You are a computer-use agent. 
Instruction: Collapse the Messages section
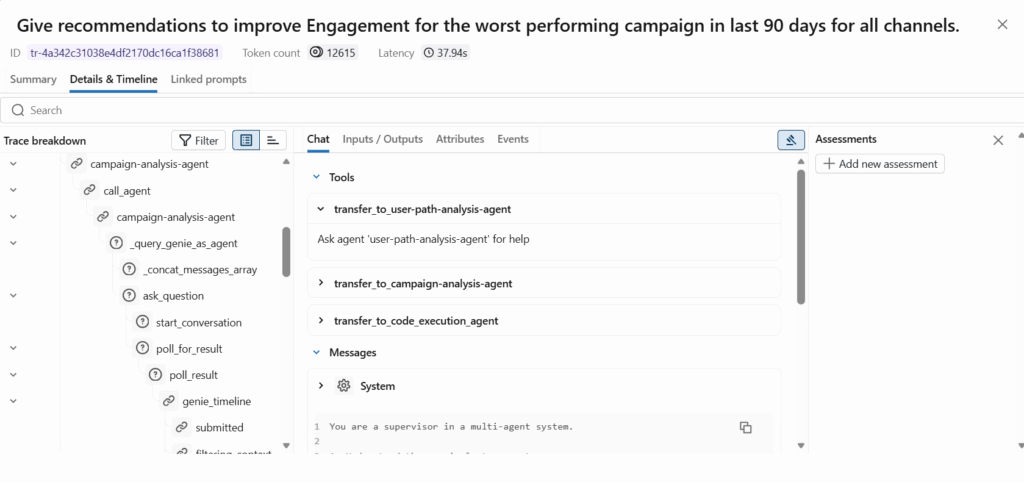tap(317, 352)
